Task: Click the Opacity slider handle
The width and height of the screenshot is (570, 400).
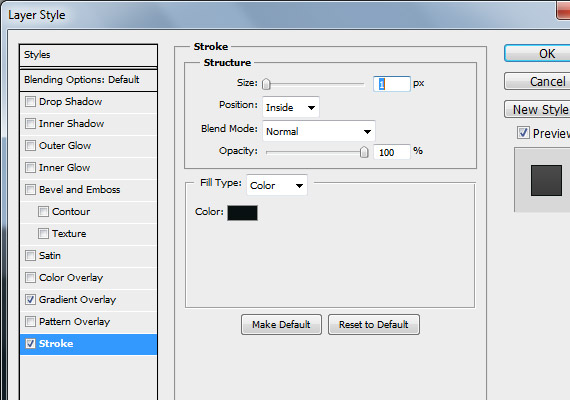Action: tap(364, 152)
